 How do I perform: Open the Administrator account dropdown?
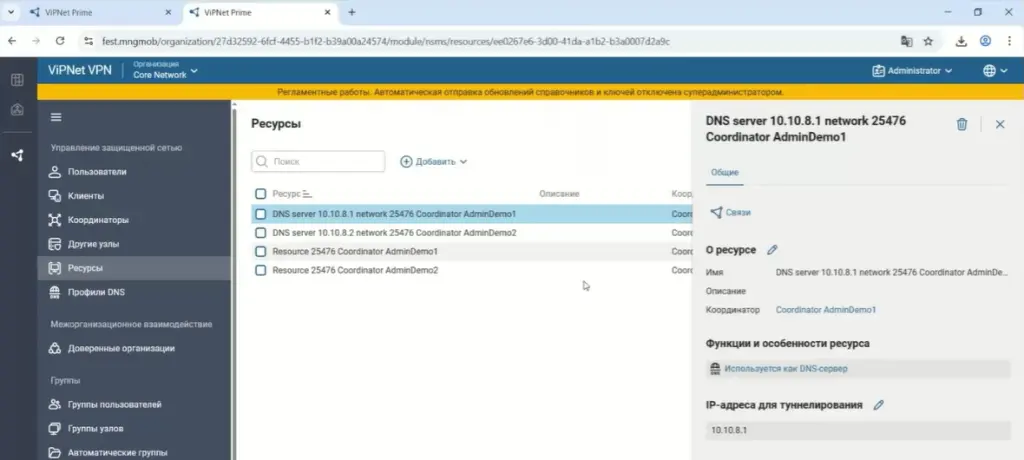[912, 71]
